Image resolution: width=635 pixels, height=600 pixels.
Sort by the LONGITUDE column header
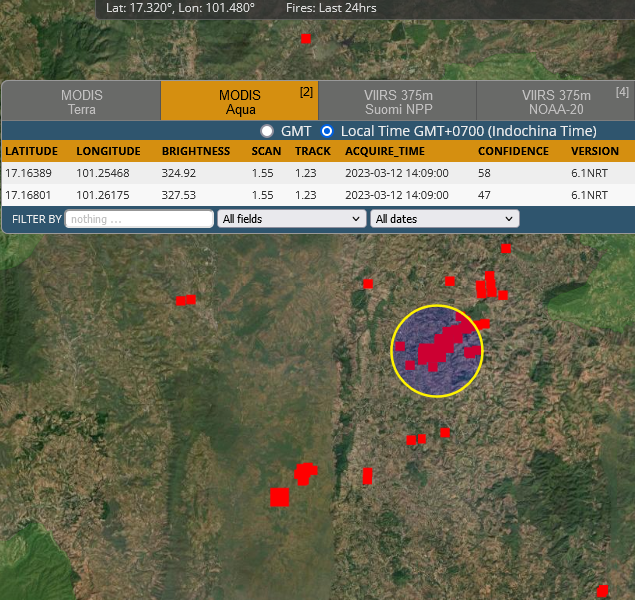pos(109,151)
